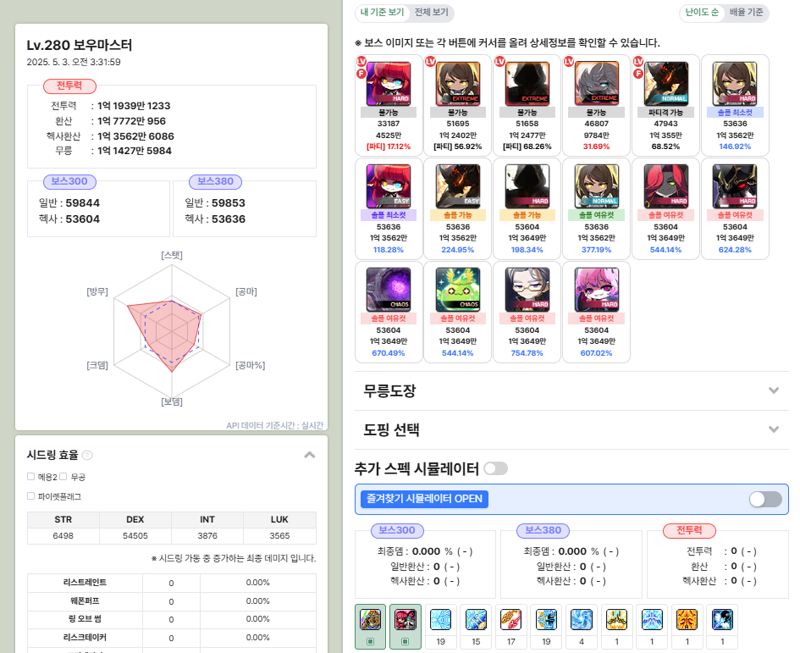Click the 보스300 badge in character panel

pos(69,181)
